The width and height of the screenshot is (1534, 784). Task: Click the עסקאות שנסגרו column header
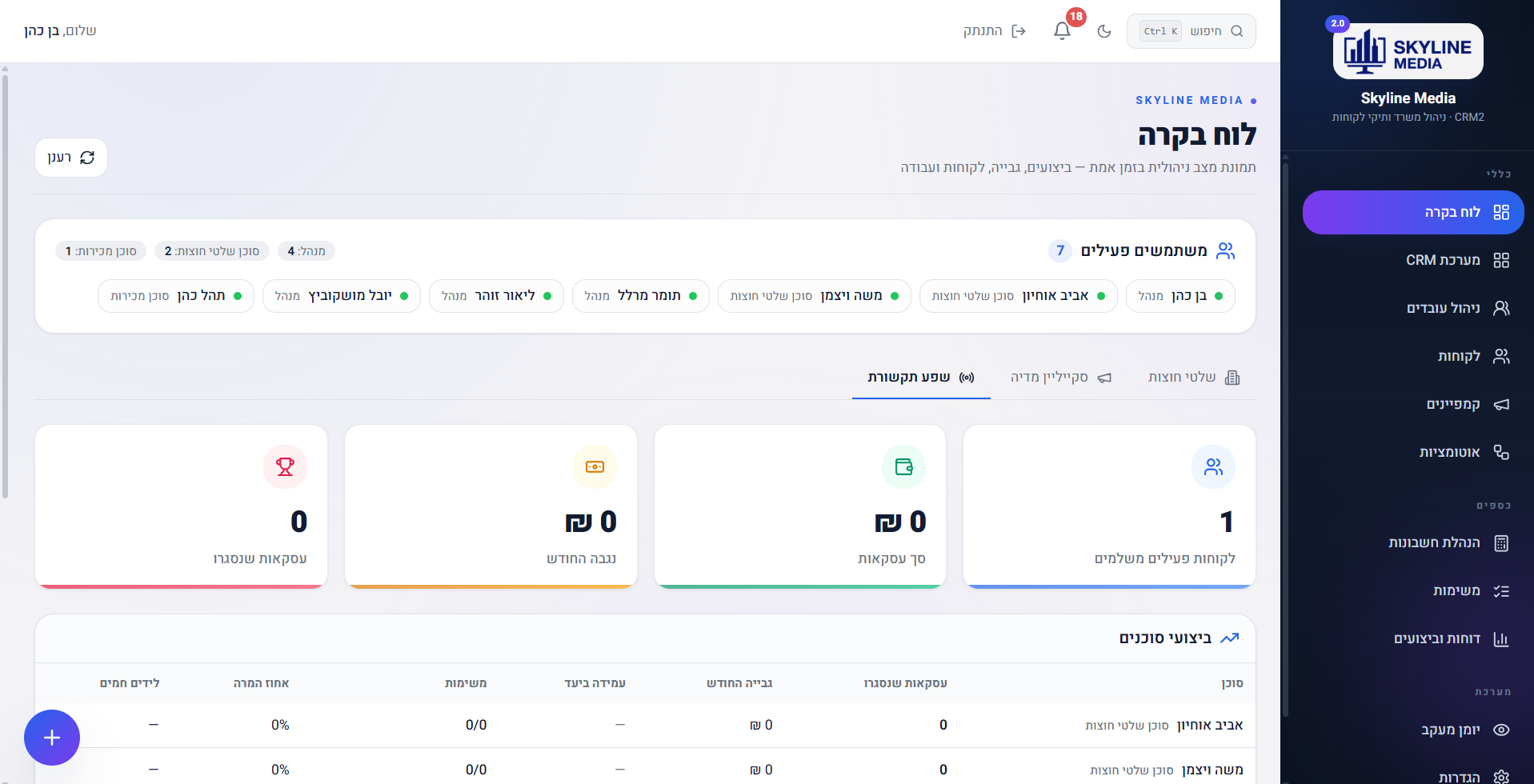tap(906, 683)
